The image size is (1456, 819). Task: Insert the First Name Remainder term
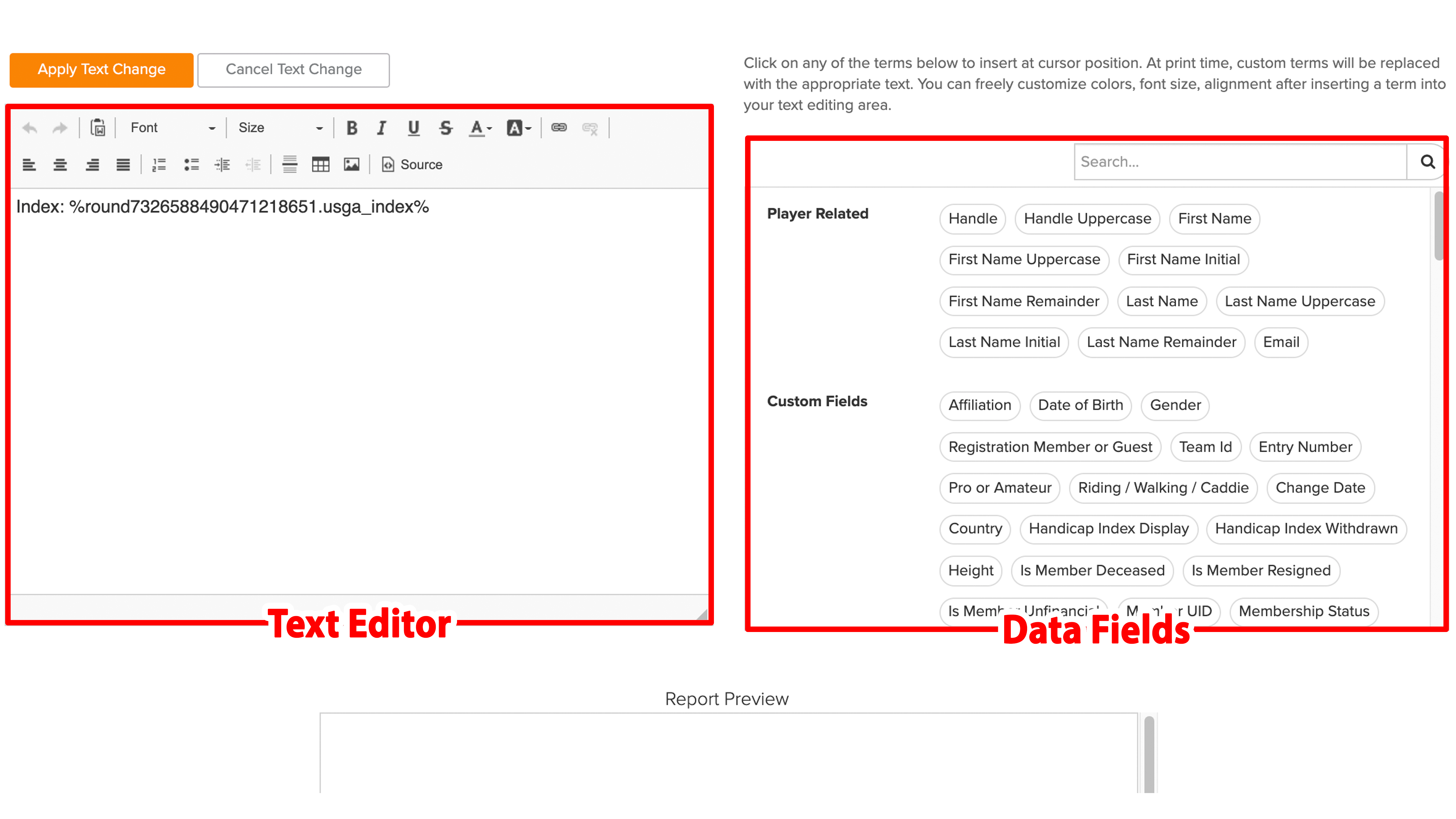click(1024, 301)
